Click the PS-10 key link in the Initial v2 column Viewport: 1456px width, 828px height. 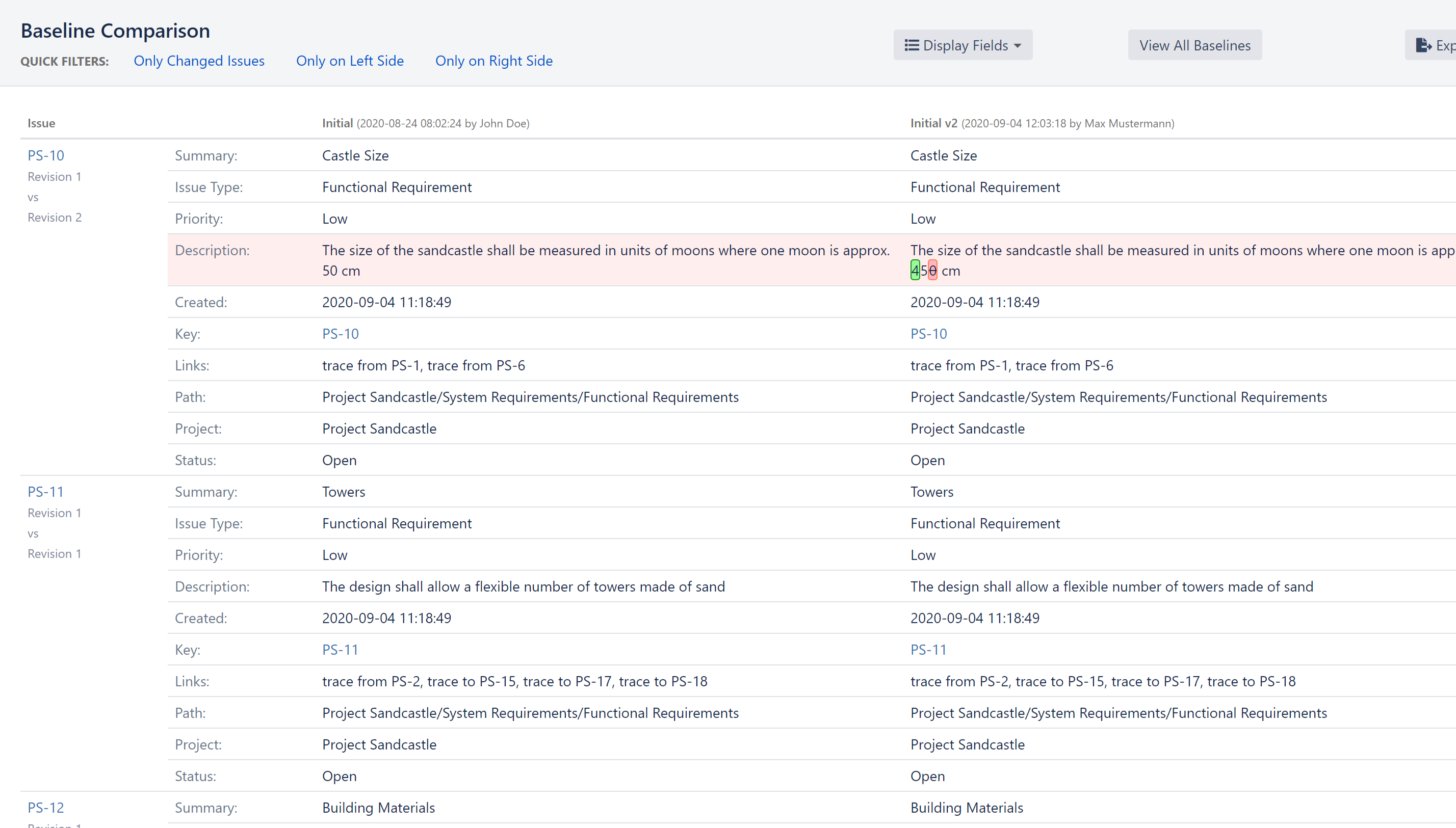point(928,334)
